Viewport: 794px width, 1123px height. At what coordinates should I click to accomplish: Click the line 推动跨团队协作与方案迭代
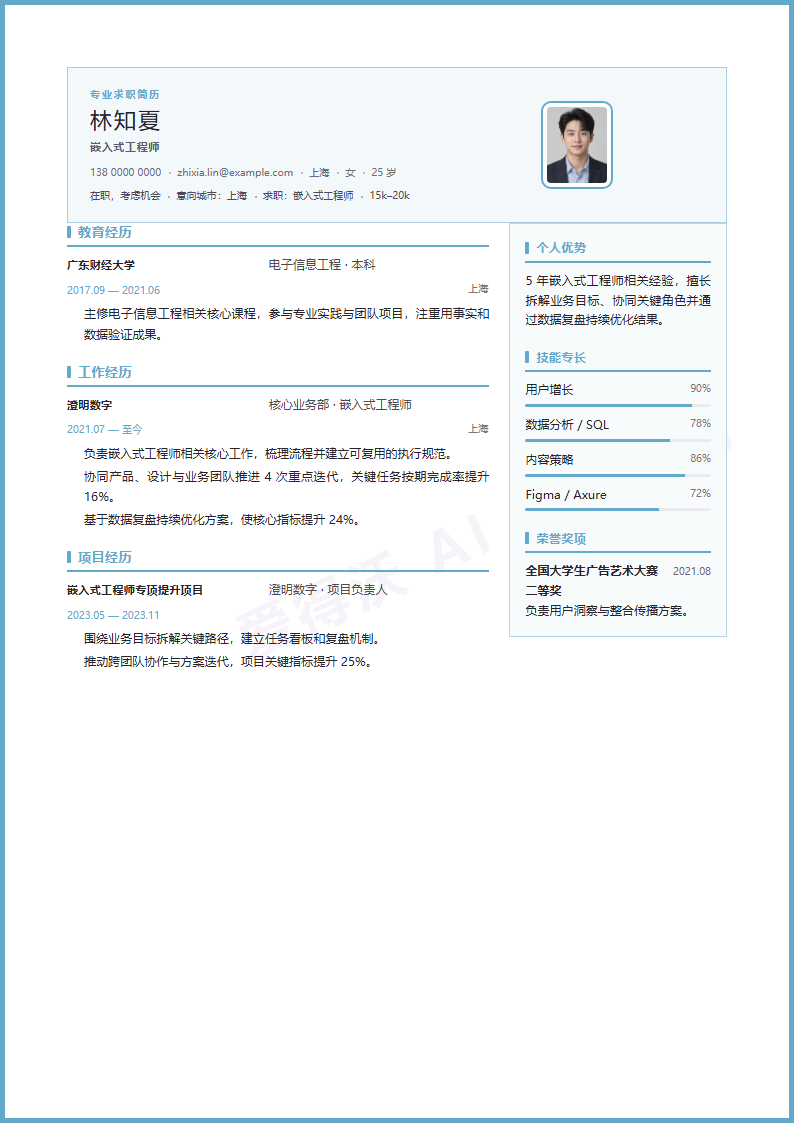[228, 662]
